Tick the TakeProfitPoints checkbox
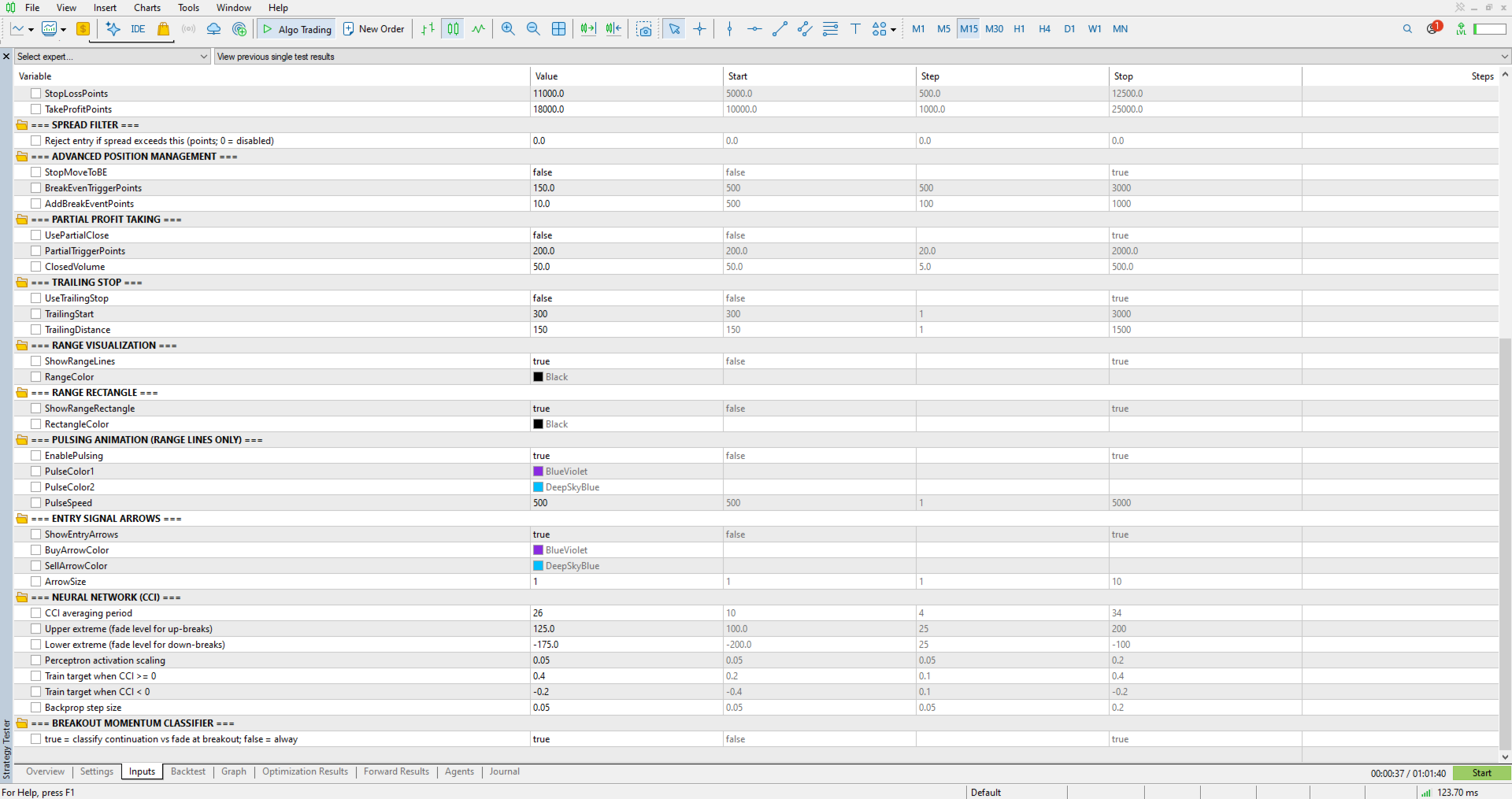The width and height of the screenshot is (1512, 799). click(36, 109)
